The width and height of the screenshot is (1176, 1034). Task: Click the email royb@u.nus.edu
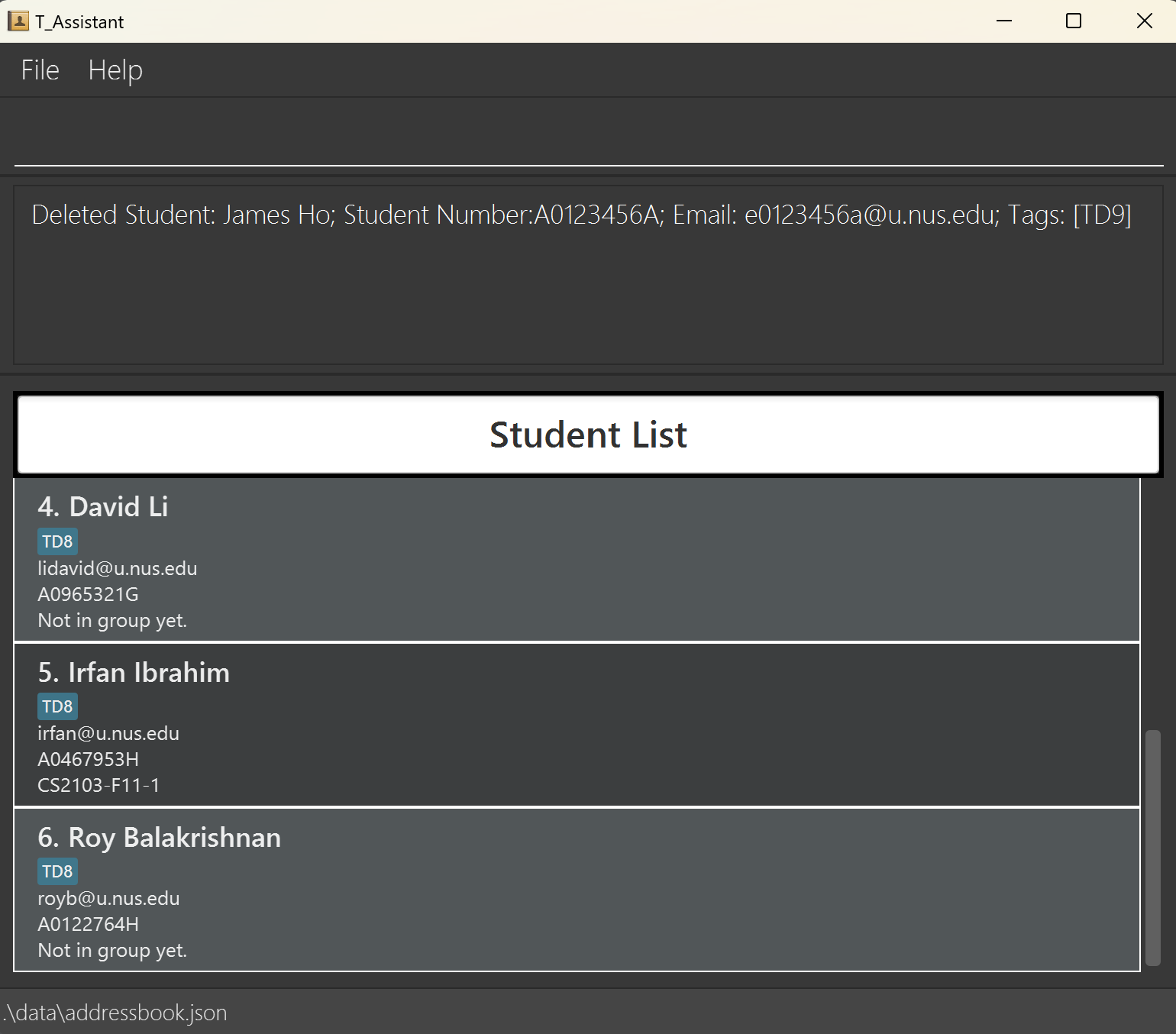tap(108, 899)
